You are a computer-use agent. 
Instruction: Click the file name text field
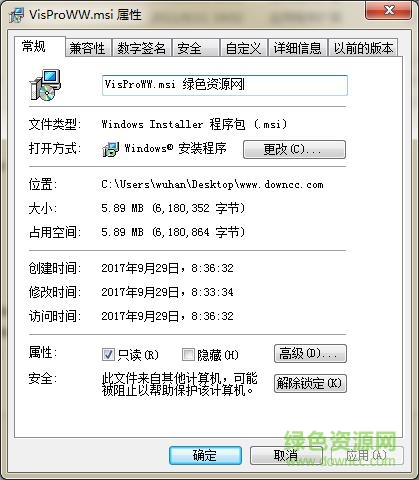tap(225, 85)
